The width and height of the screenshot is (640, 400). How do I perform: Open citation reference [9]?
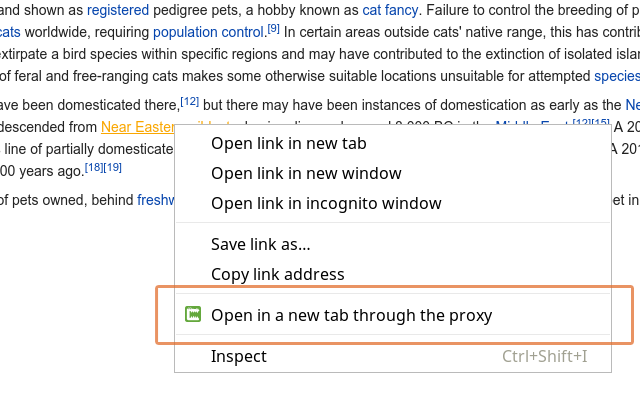273,29
